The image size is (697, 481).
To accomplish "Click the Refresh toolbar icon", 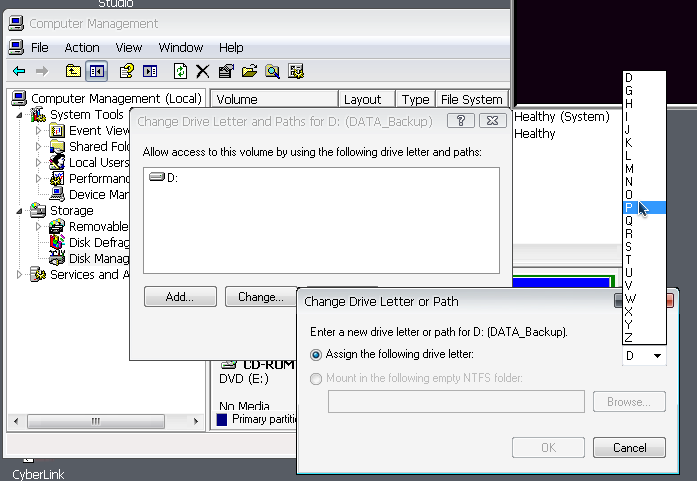I will click(x=180, y=71).
